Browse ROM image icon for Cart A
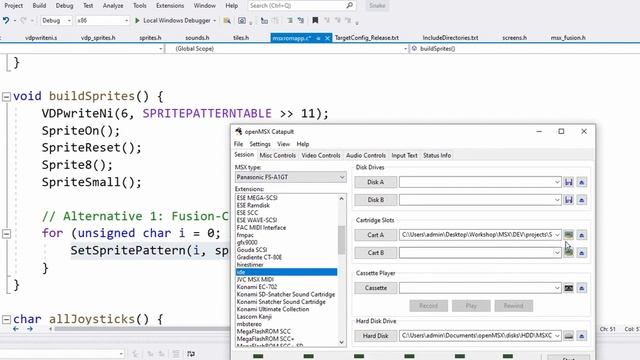The image size is (640, 360). pos(569,235)
